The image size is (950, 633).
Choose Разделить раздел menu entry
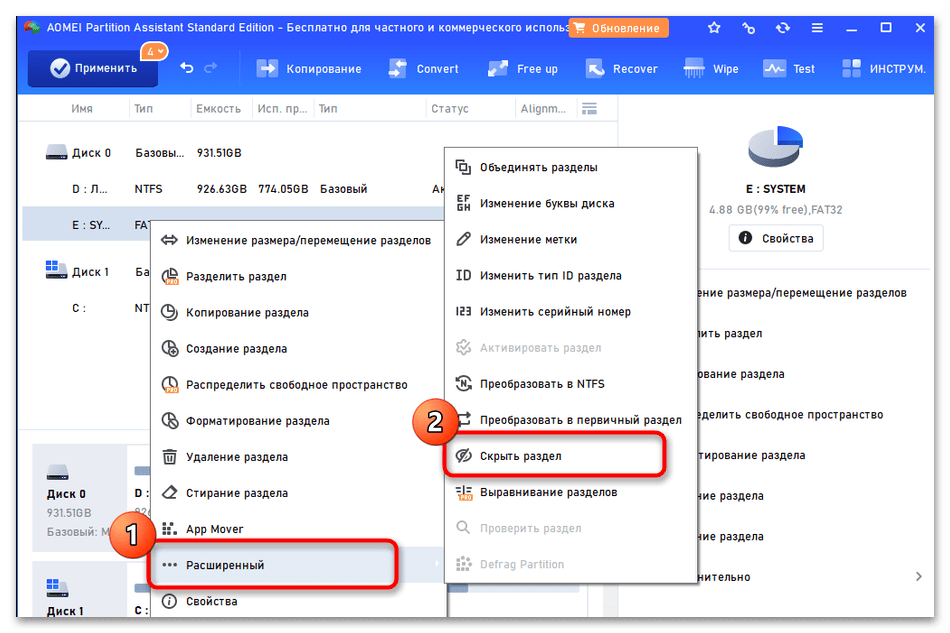298,277
